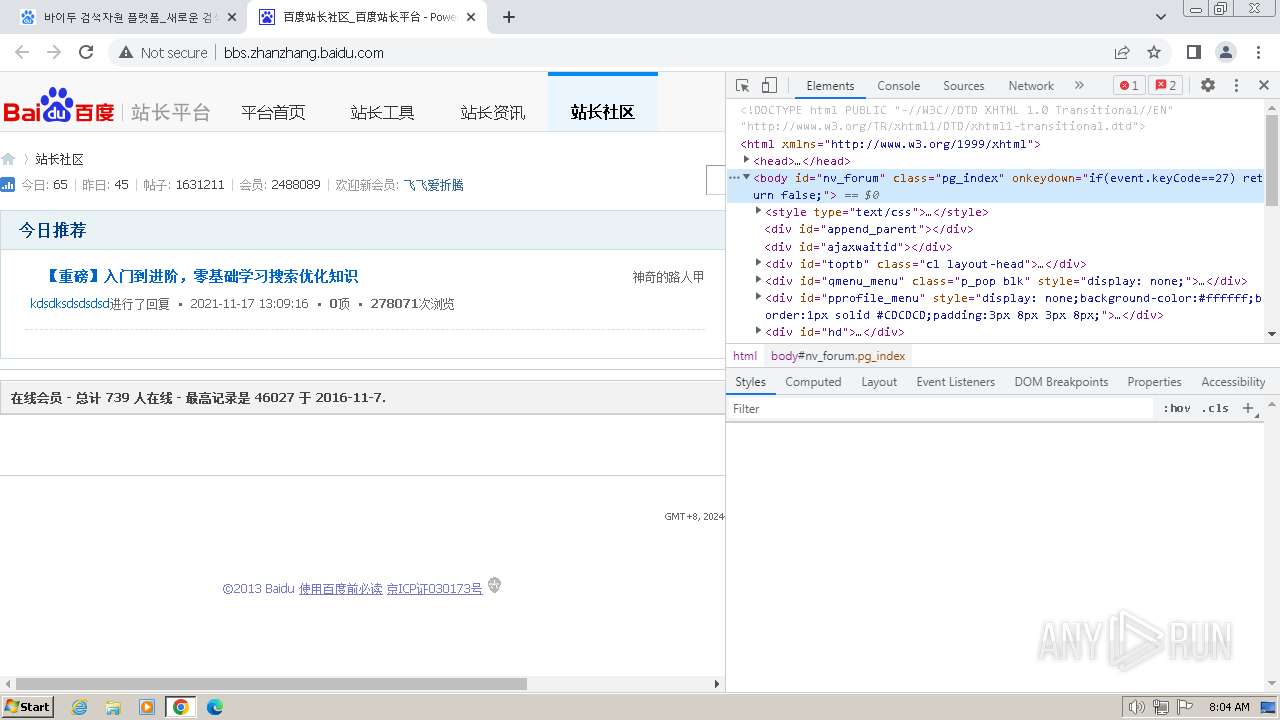Add new style rule plus button

[x=1247, y=408]
